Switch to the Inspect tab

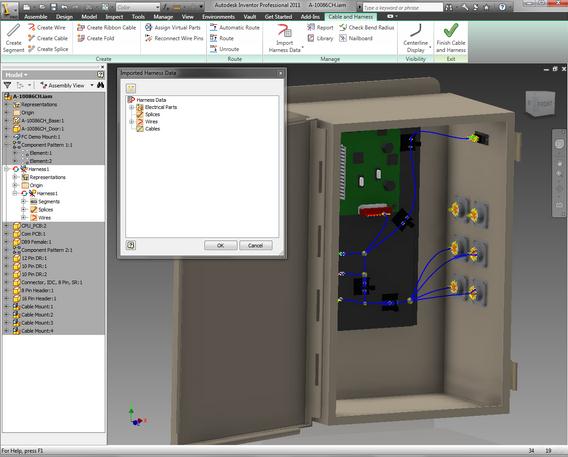pyautogui.click(x=114, y=17)
